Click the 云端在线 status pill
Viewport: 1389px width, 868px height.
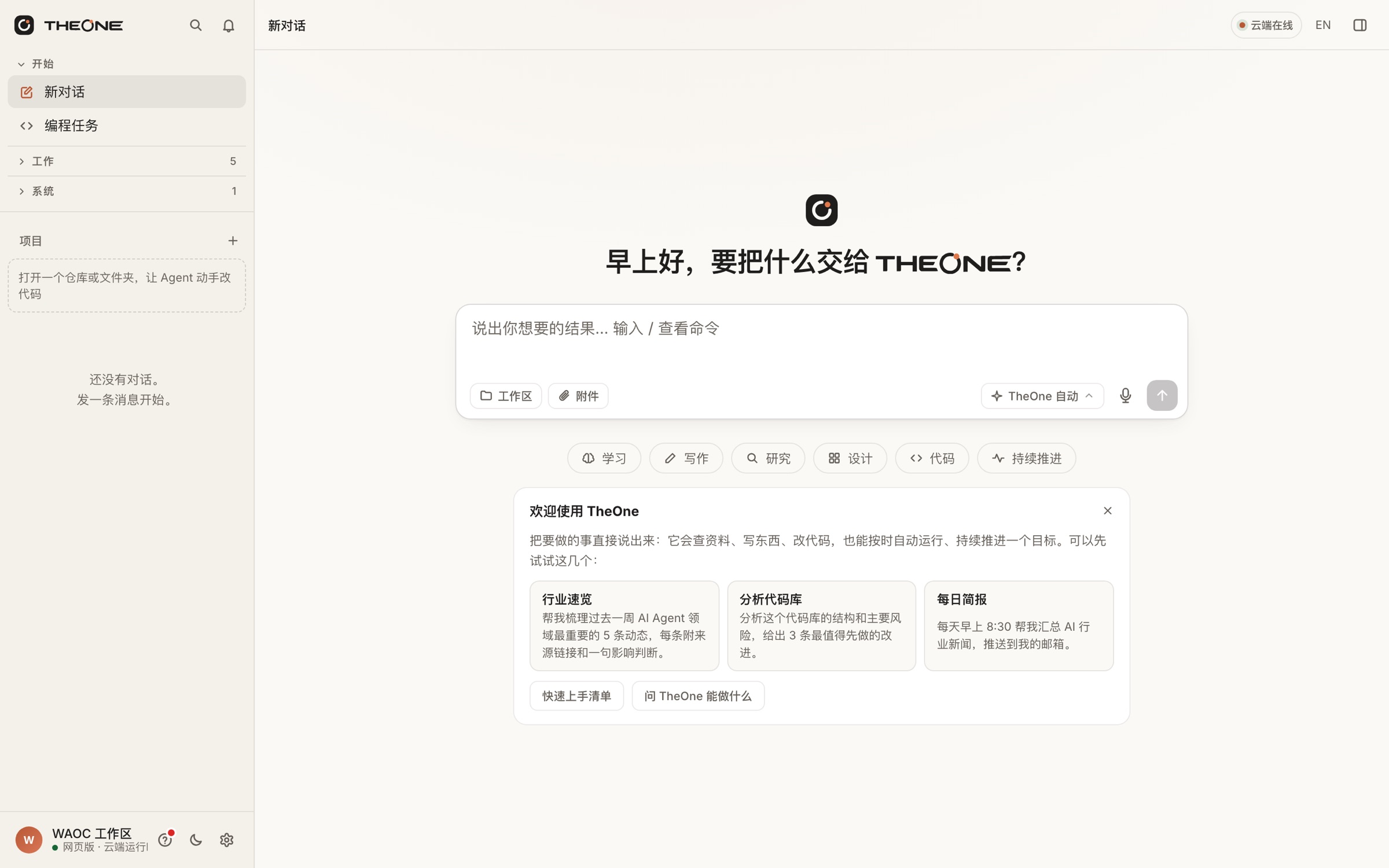pos(1266,25)
